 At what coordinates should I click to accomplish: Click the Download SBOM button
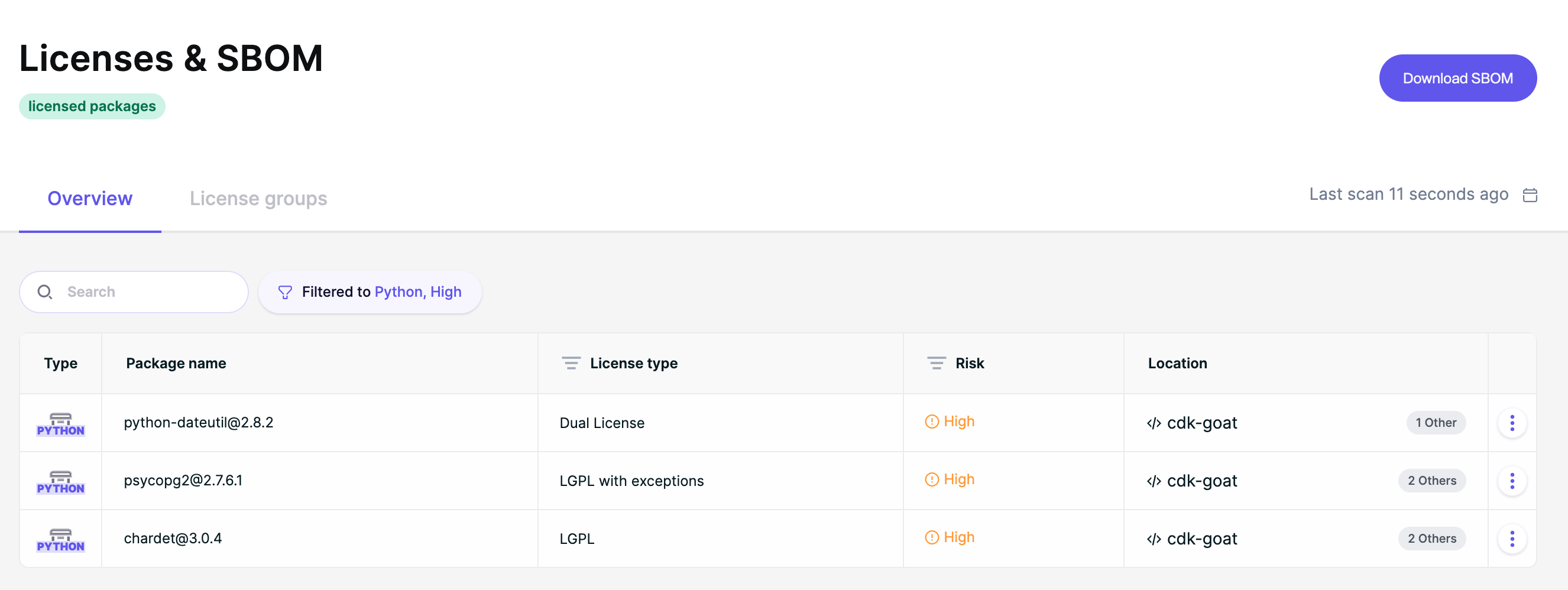[x=1457, y=78]
